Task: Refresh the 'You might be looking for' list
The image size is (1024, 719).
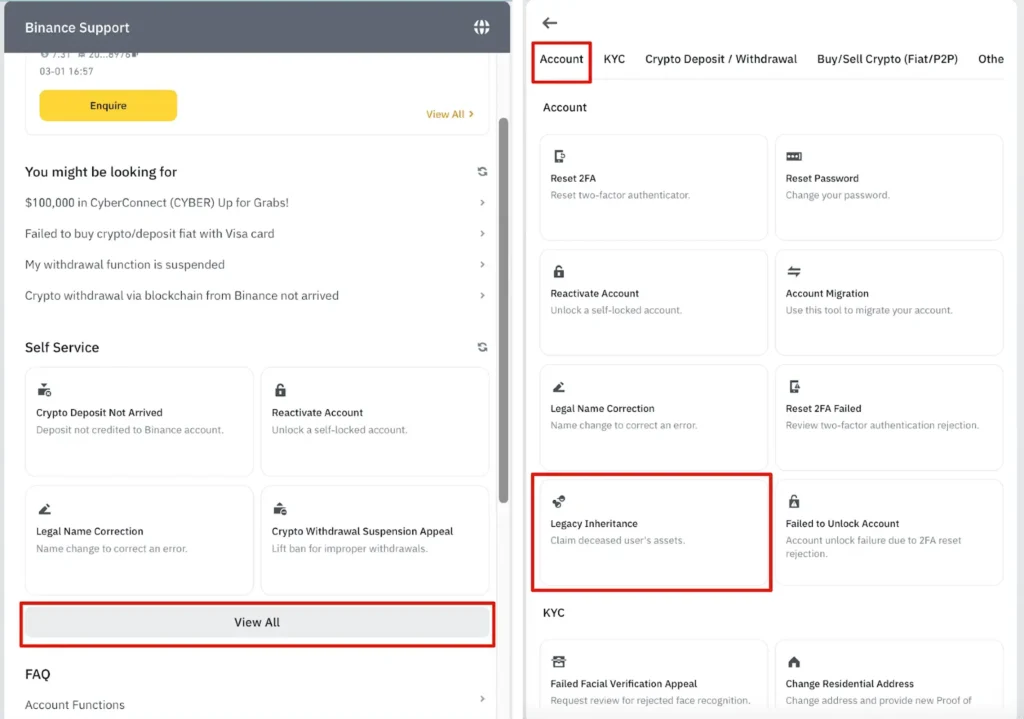Action: 482,172
